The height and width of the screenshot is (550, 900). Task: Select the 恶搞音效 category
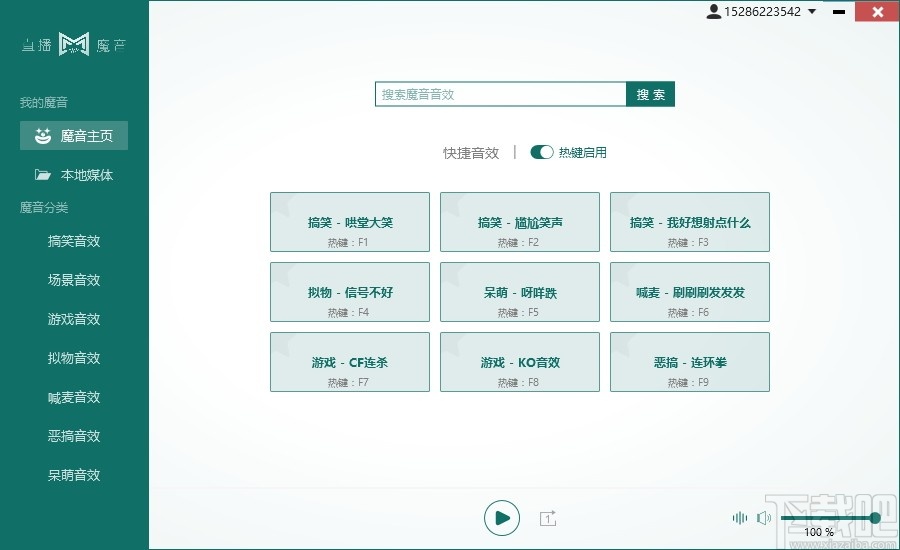click(74, 436)
